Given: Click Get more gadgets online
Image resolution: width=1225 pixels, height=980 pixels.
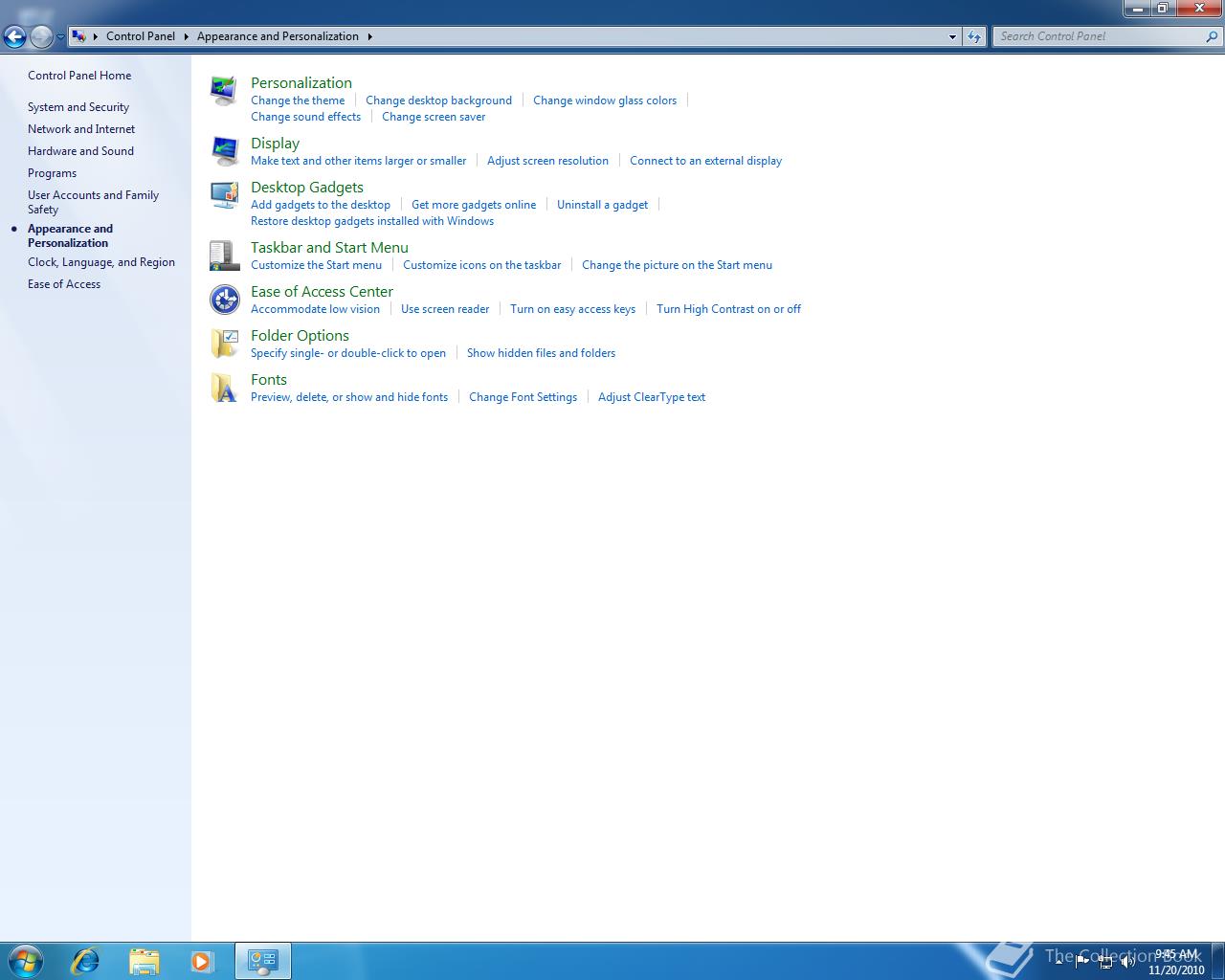Looking at the screenshot, I should pyautogui.click(x=474, y=205).
